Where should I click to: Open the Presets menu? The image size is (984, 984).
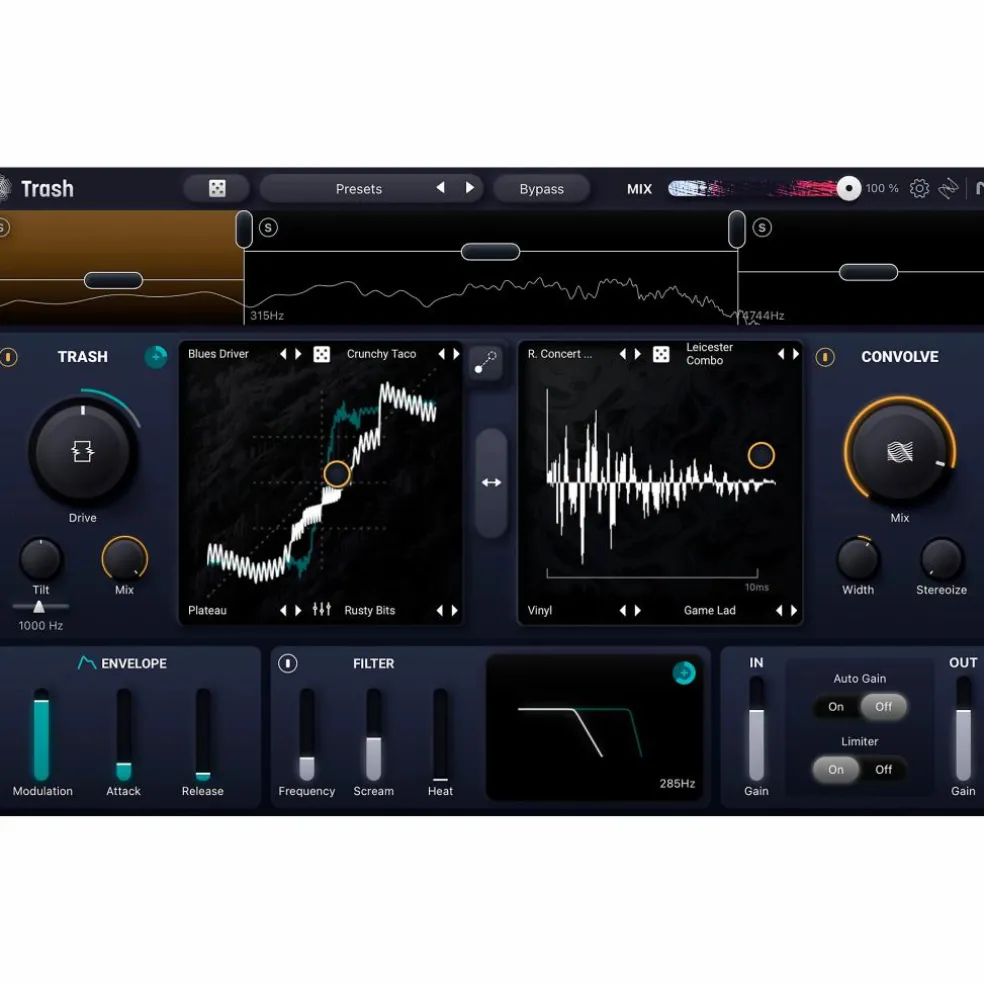tap(358, 188)
